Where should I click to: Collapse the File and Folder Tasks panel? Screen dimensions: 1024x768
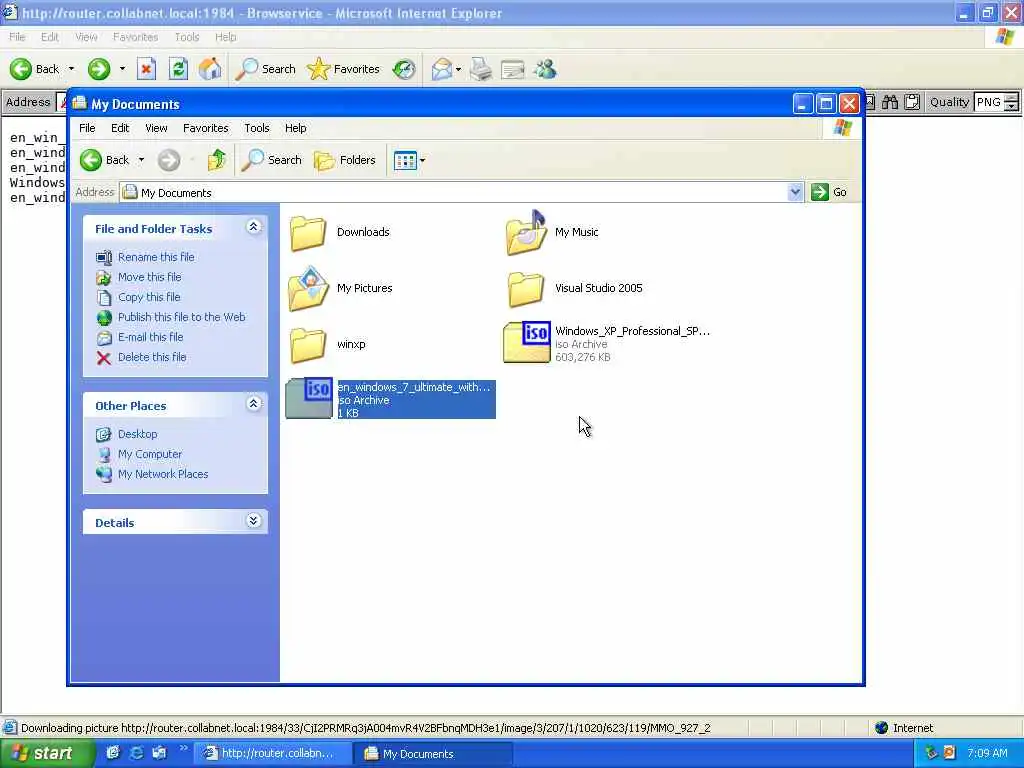(x=253, y=227)
